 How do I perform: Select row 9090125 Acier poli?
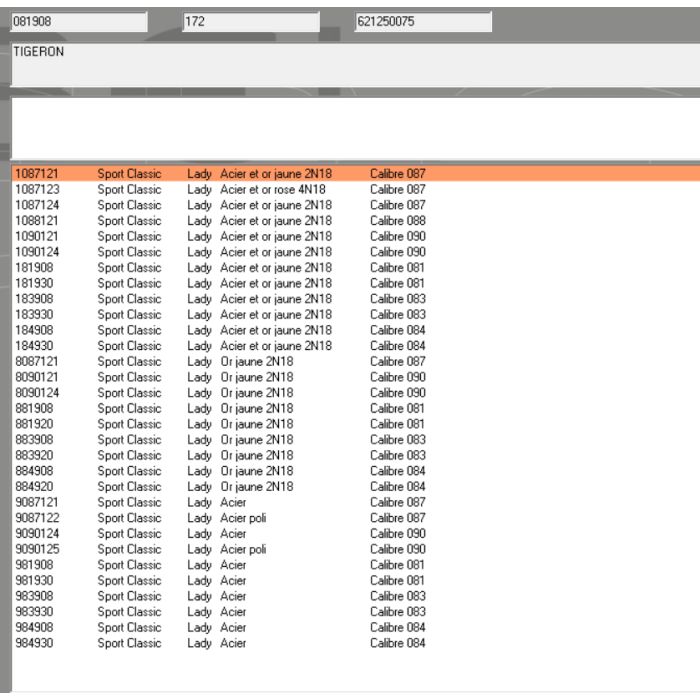pyautogui.click(x=355, y=549)
